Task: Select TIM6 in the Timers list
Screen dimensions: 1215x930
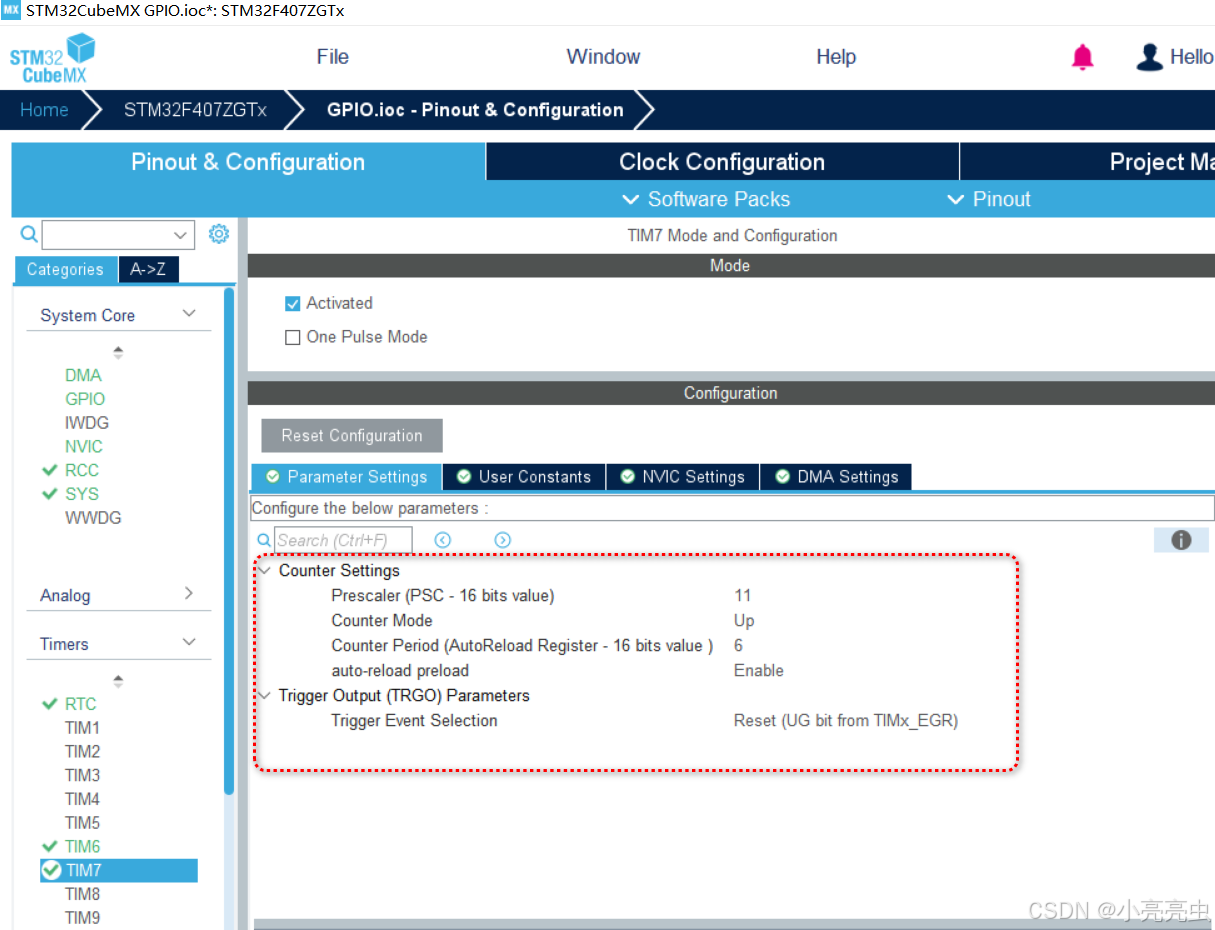Action: coord(83,847)
